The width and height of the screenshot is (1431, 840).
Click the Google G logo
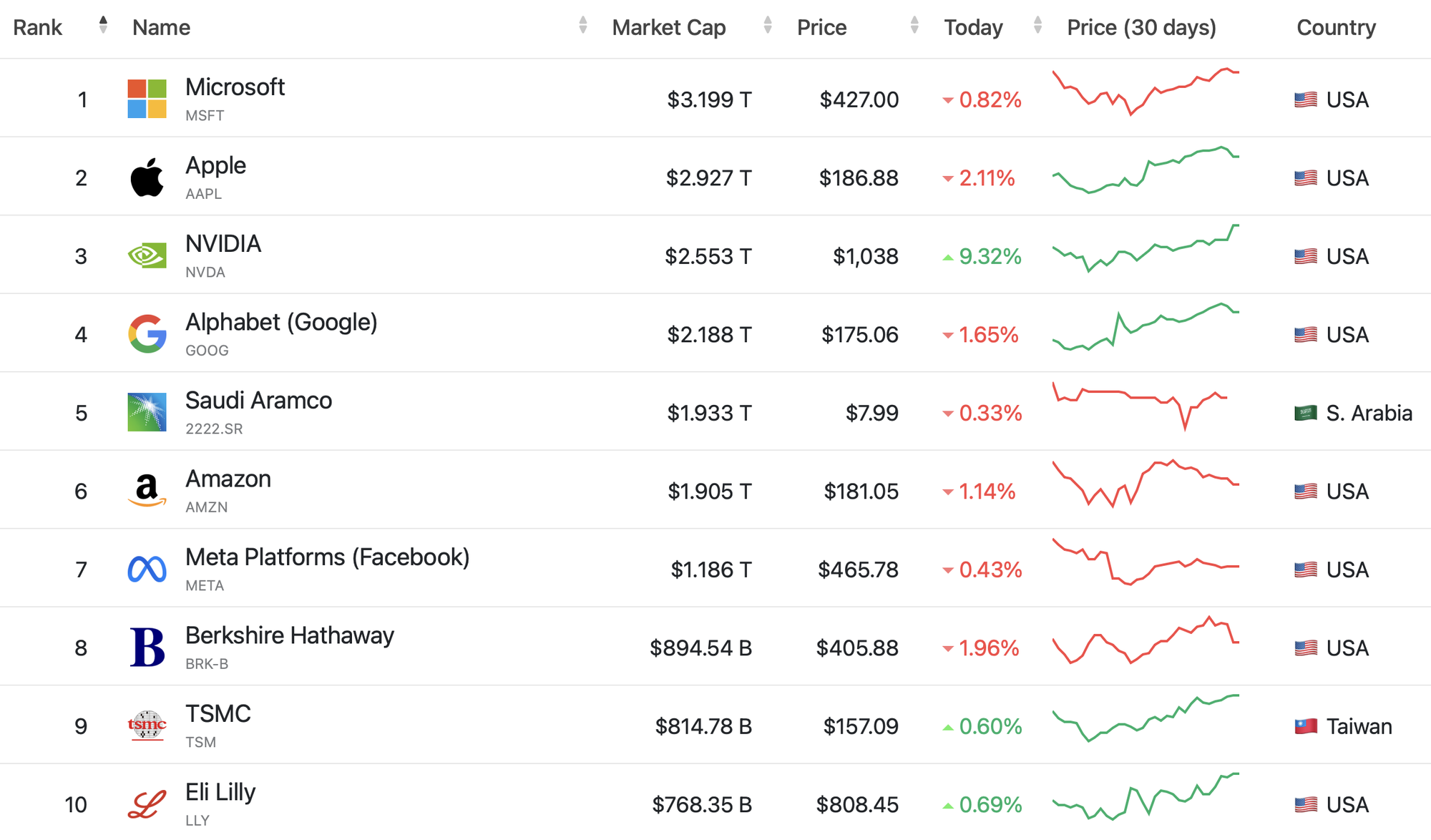tap(147, 334)
